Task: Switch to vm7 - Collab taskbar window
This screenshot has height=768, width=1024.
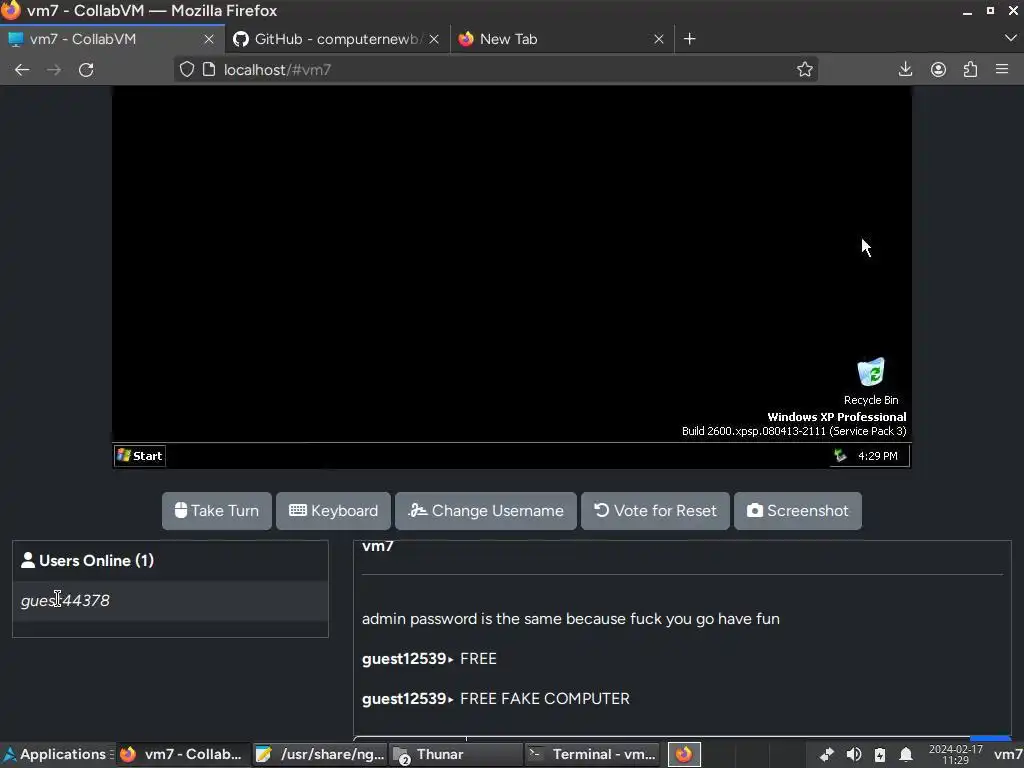Action: click(183, 754)
